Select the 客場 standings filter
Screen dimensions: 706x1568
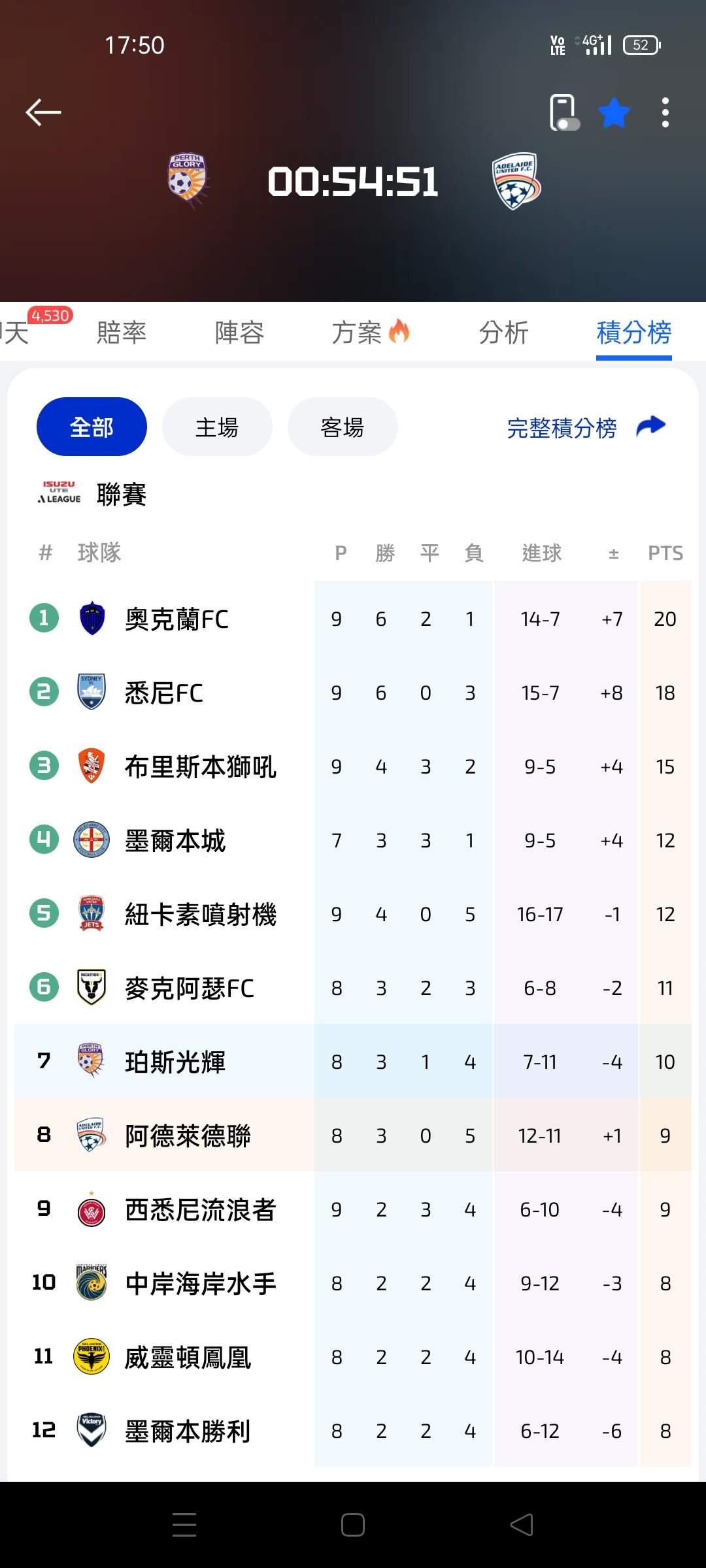(x=343, y=427)
